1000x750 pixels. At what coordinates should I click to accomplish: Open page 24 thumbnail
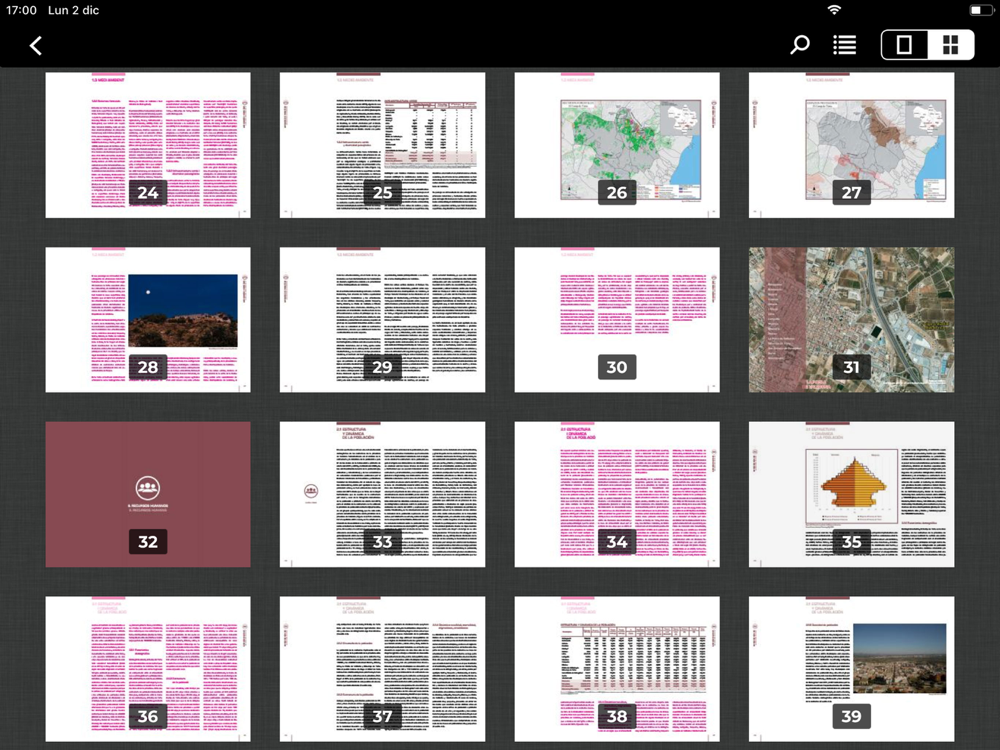click(x=148, y=145)
